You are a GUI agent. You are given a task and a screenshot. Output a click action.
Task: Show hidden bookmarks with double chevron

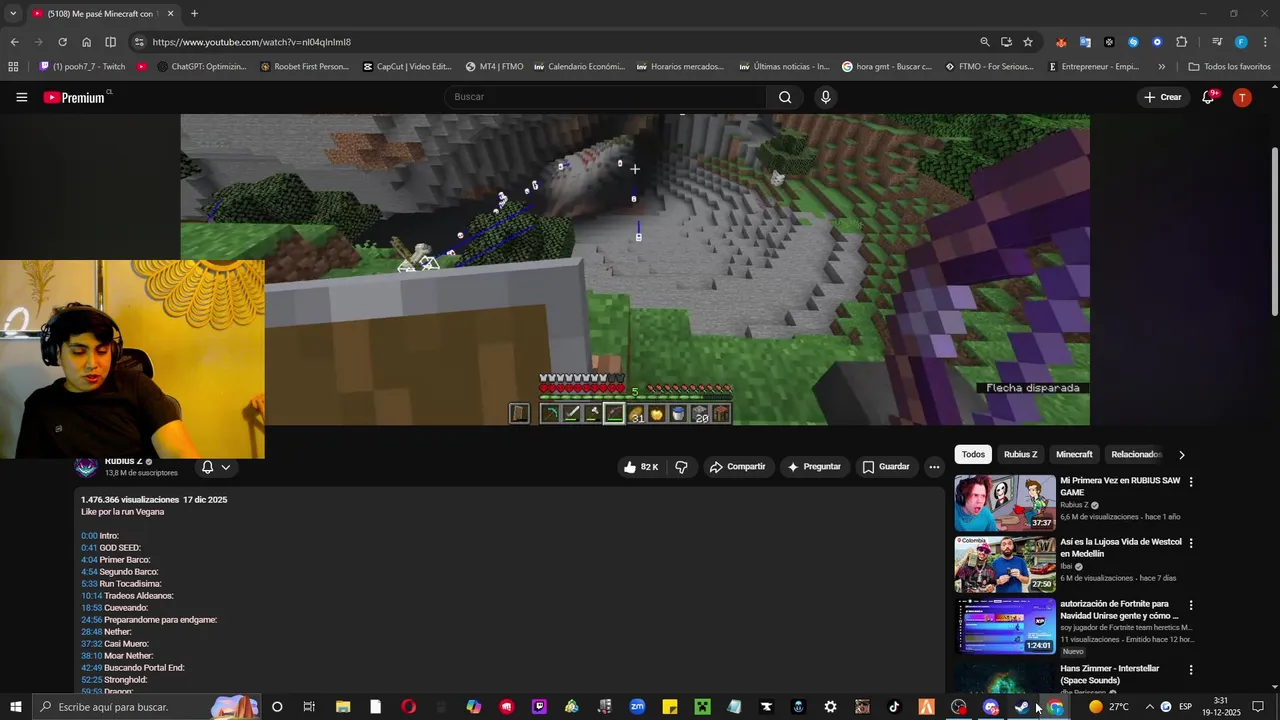point(1161,67)
